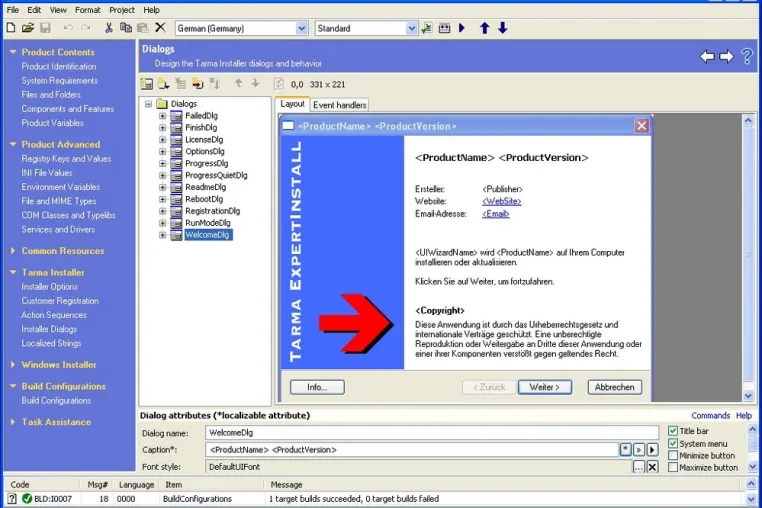The image size is (762, 508).
Task: Collapse the Product Contents section
Action: click(13, 52)
